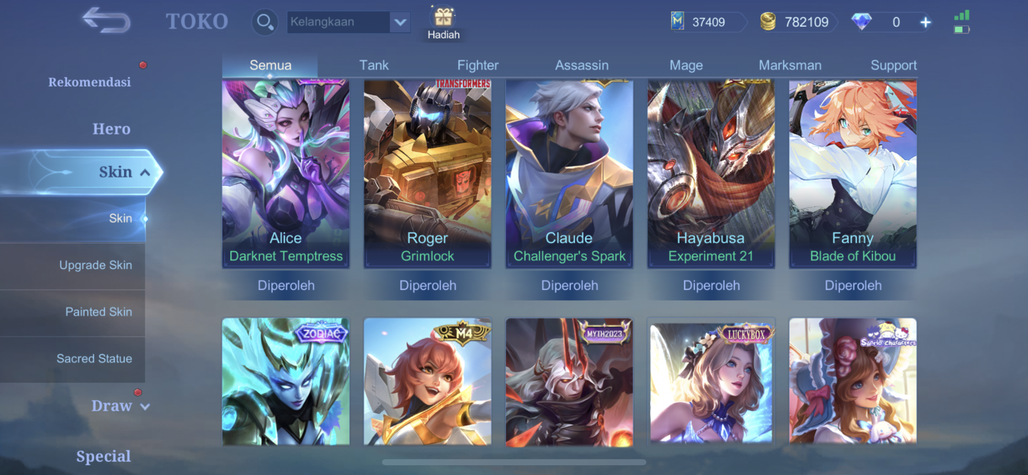The width and height of the screenshot is (1028, 475).
Task: Open the Hadiah gift box icon
Action: tap(444, 18)
